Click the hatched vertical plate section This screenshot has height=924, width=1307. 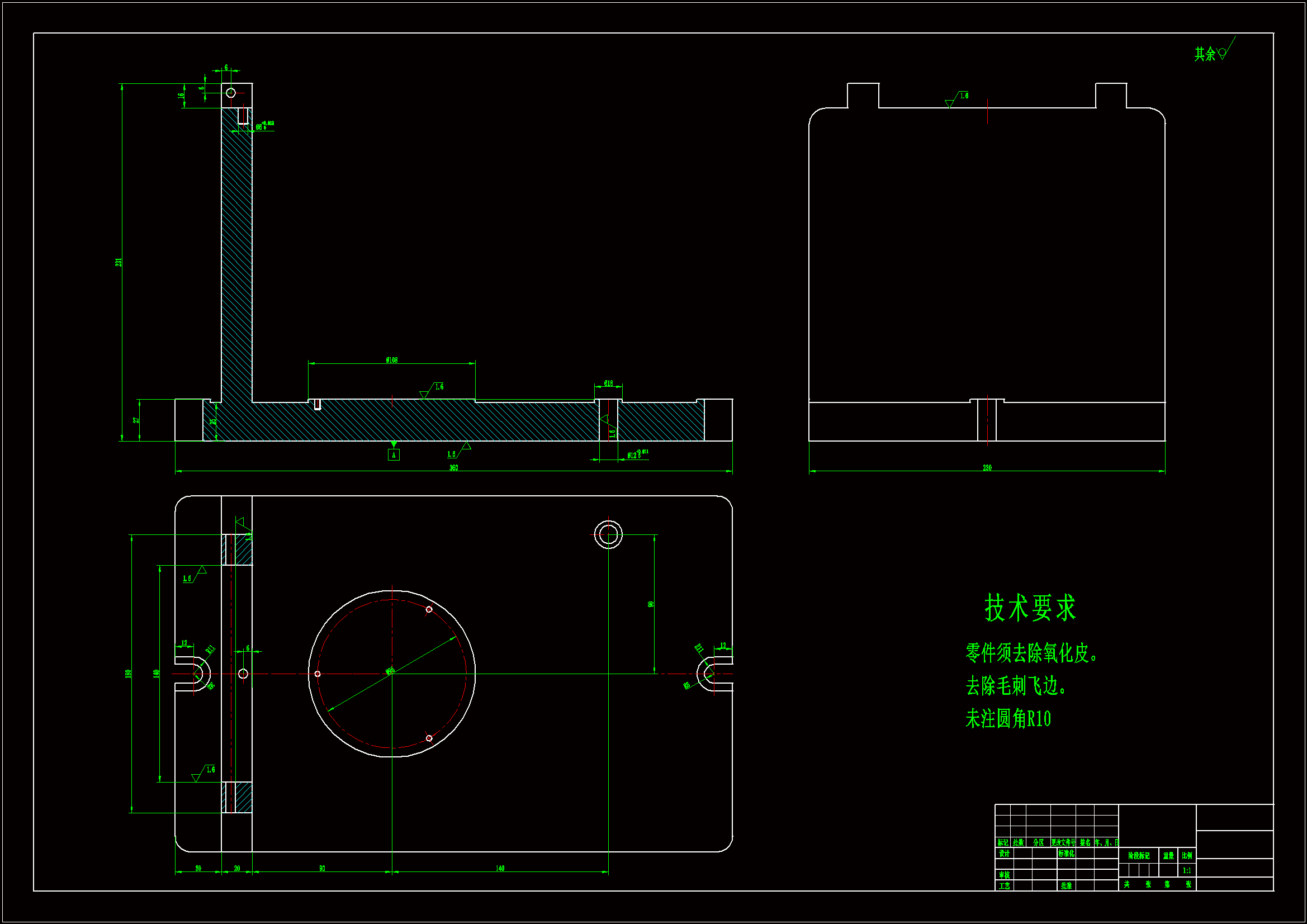(236, 256)
